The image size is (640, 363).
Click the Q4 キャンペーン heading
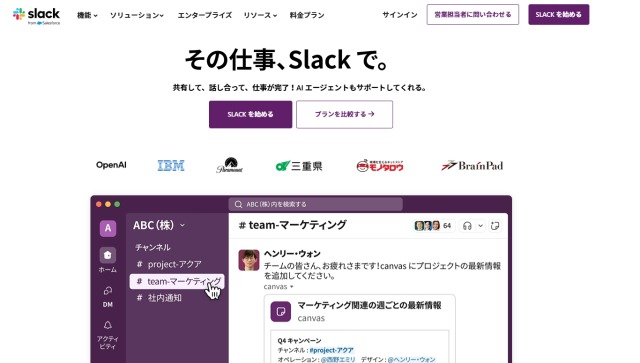(300, 341)
